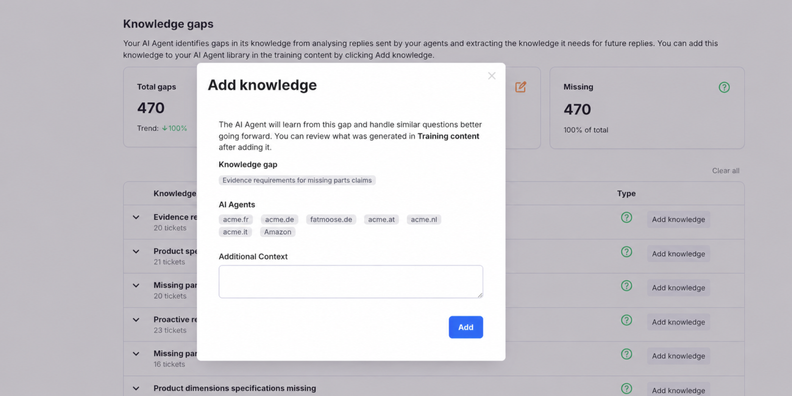Click the '100% of total' text

[x=586, y=130]
